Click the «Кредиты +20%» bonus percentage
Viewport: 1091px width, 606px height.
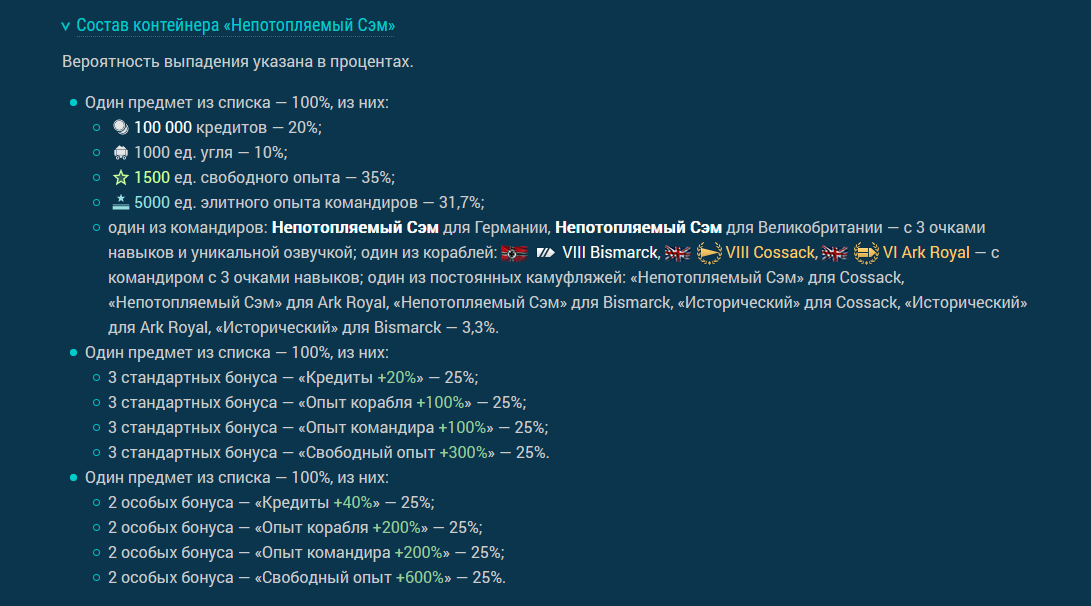[397, 377]
